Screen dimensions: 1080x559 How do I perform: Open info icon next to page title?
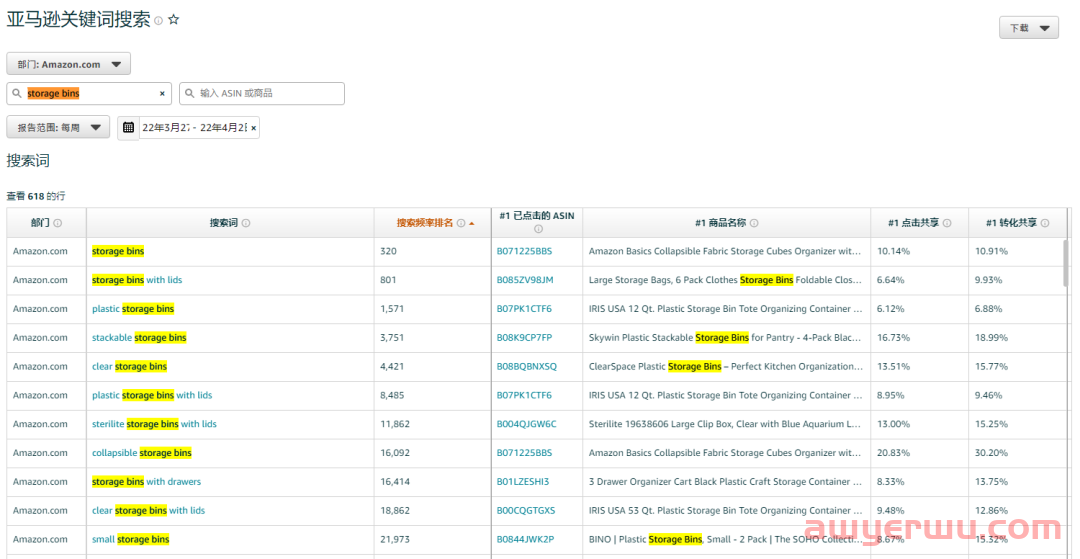pyautogui.click(x=158, y=21)
